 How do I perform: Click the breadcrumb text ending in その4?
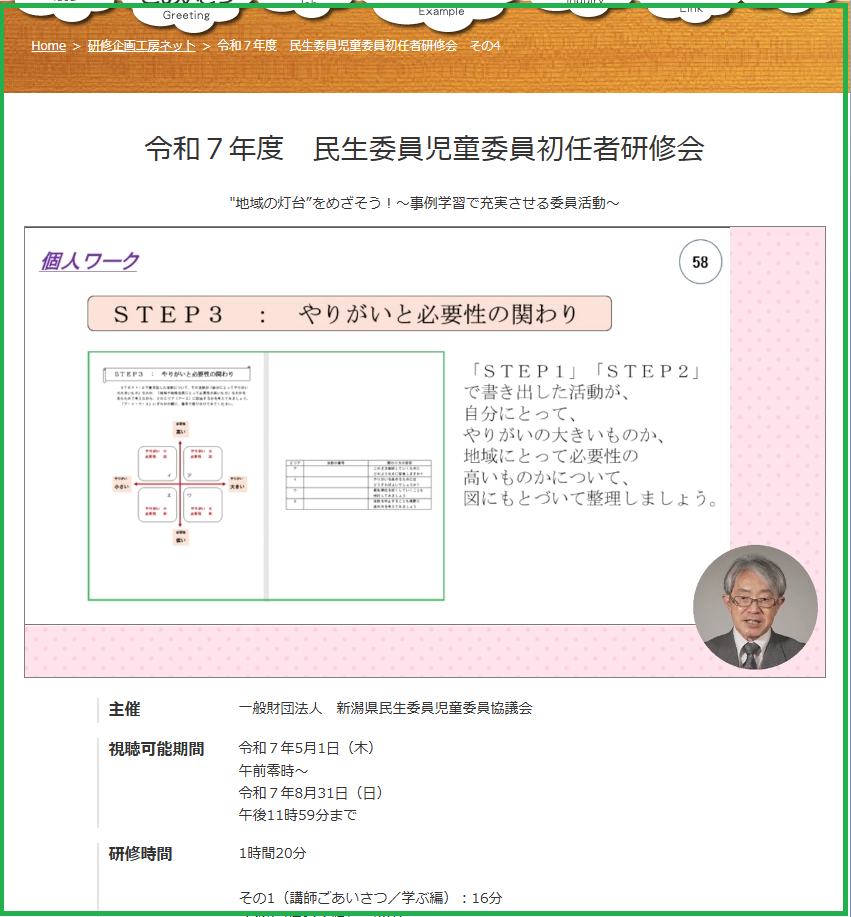click(x=359, y=46)
